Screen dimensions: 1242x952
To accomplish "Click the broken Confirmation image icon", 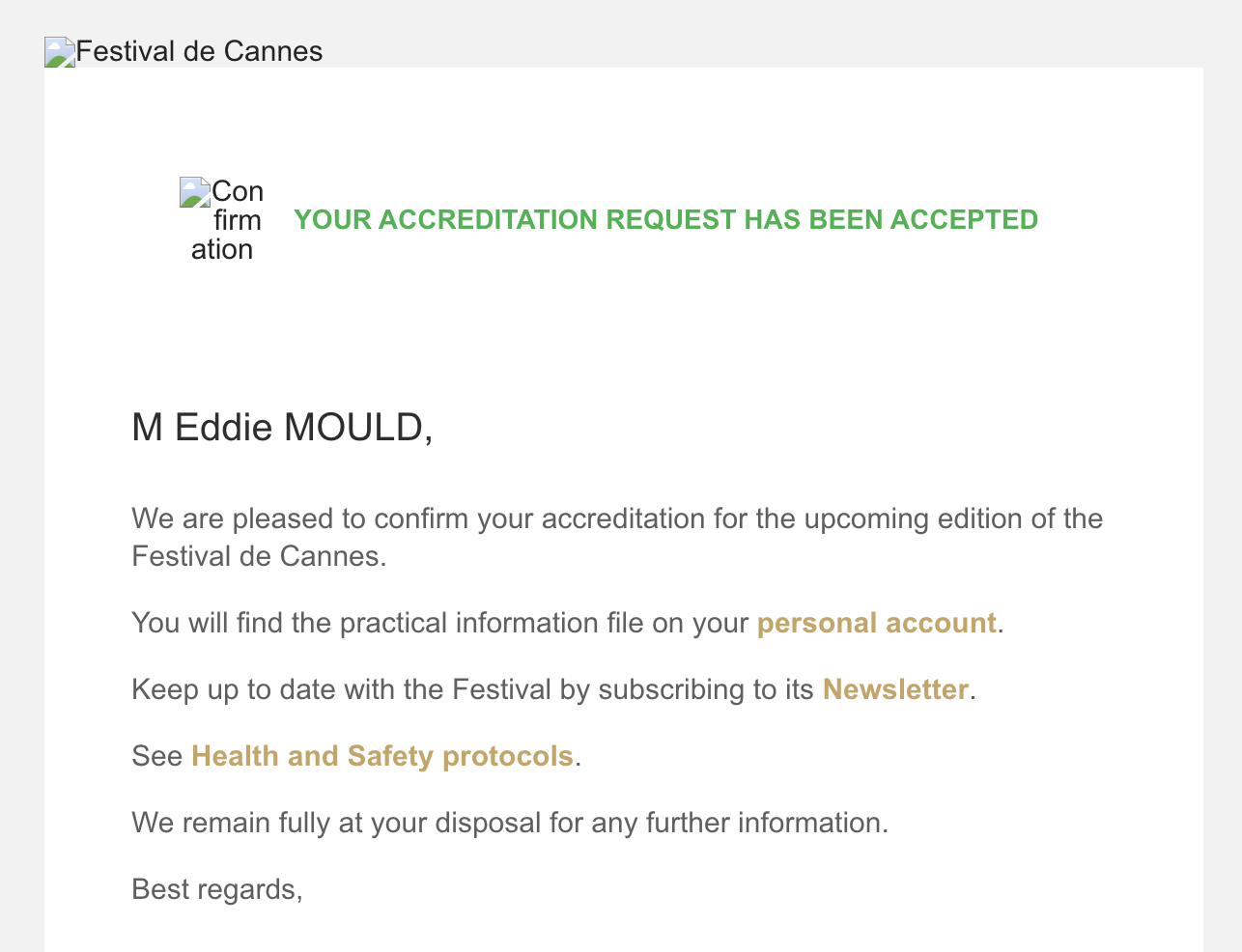I will (x=195, y=192).
